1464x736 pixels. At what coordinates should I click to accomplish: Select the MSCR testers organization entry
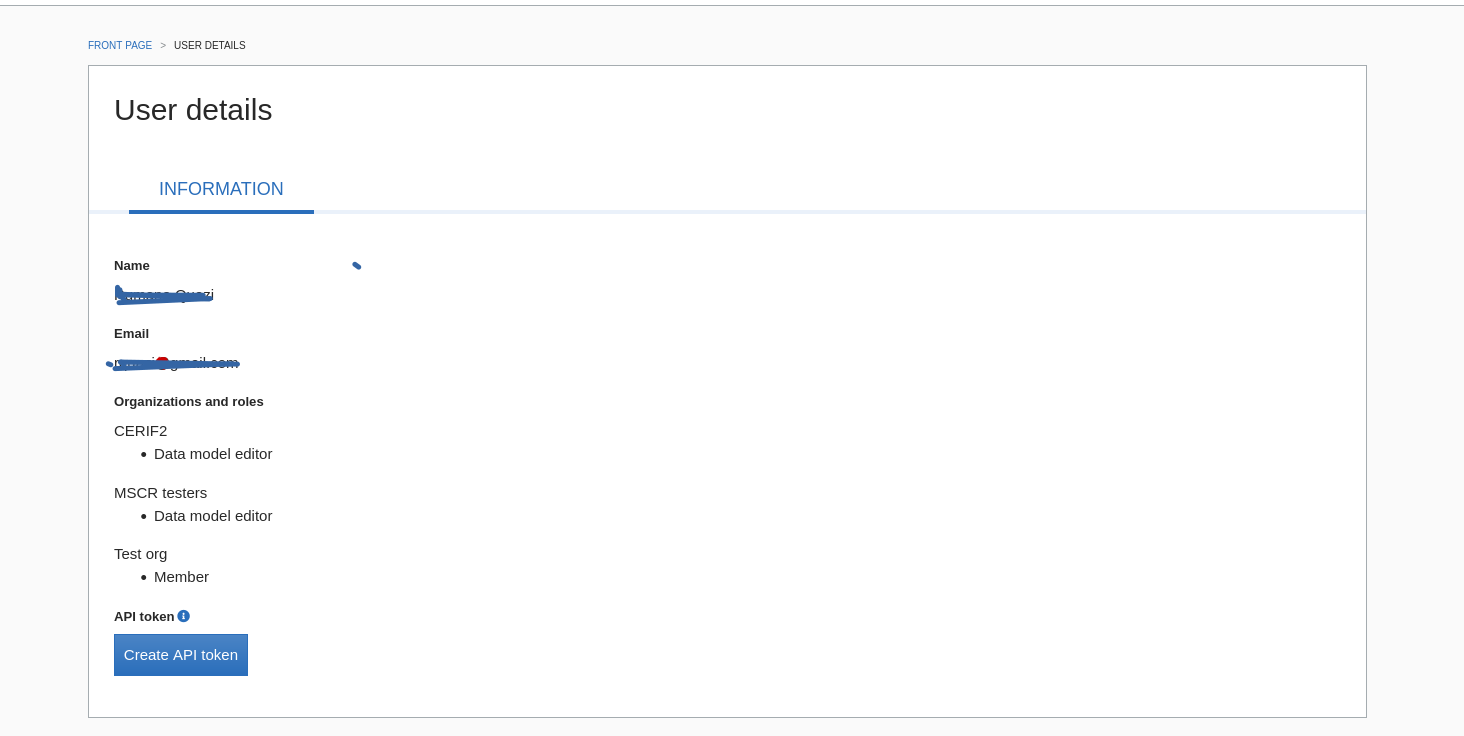tap(161, 493)
